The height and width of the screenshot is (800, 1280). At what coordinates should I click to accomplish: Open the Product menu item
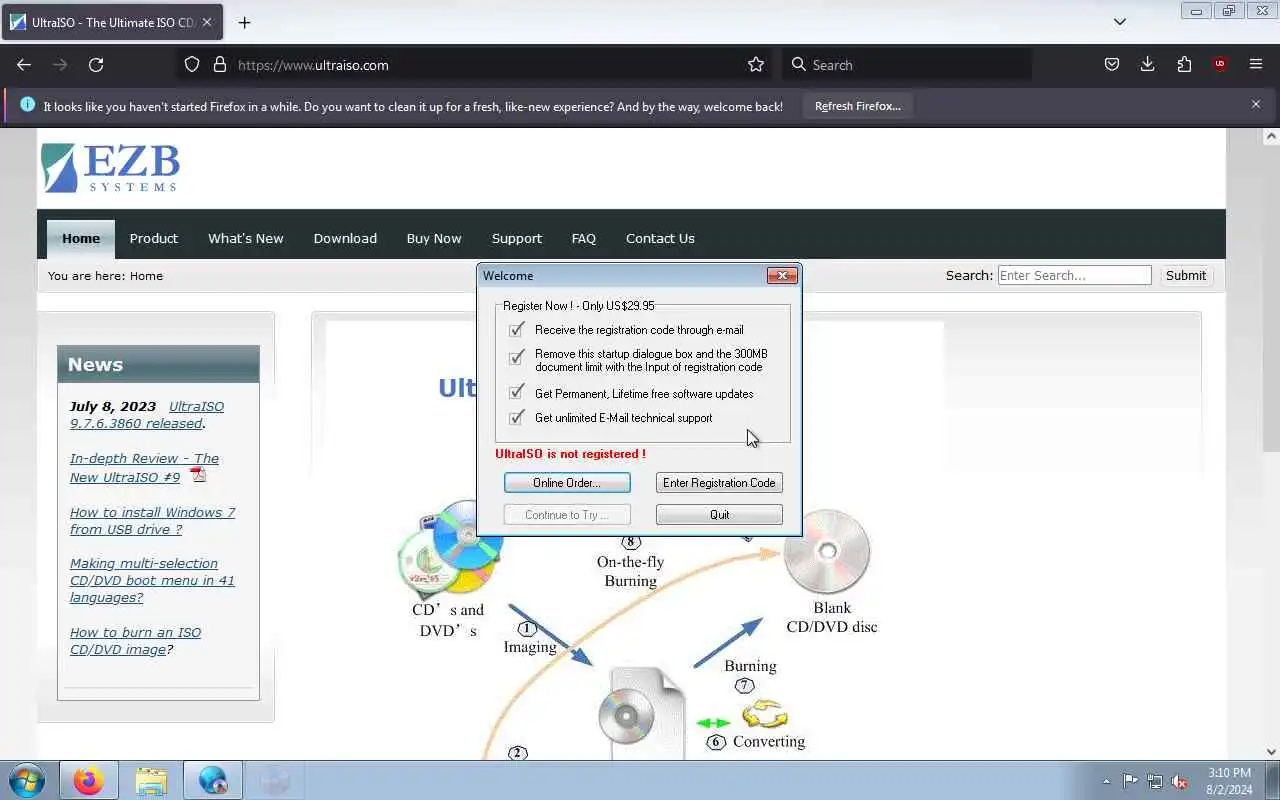[x=154, y=238]
